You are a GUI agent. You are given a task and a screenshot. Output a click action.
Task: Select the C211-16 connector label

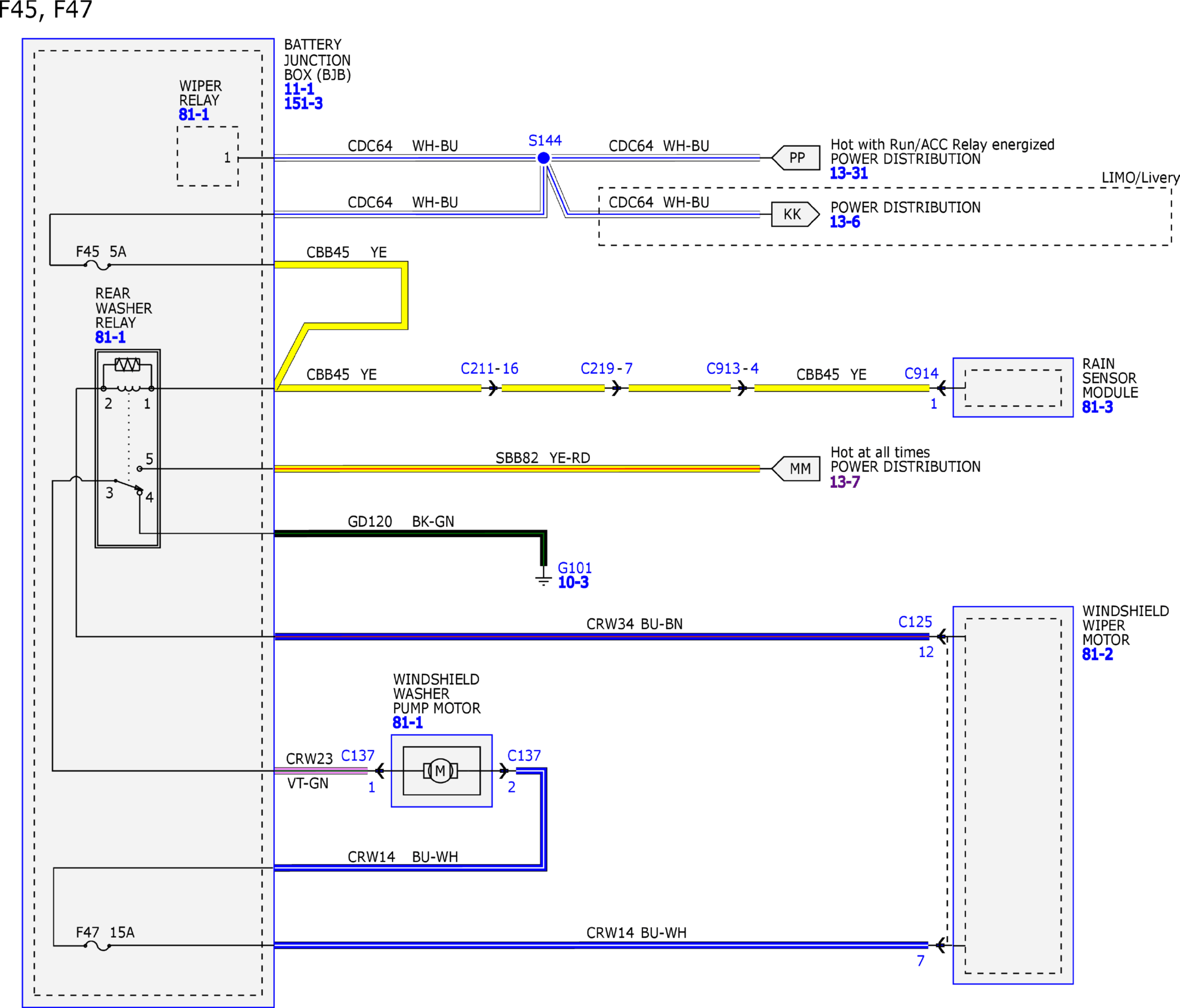(x=490, y=369)
